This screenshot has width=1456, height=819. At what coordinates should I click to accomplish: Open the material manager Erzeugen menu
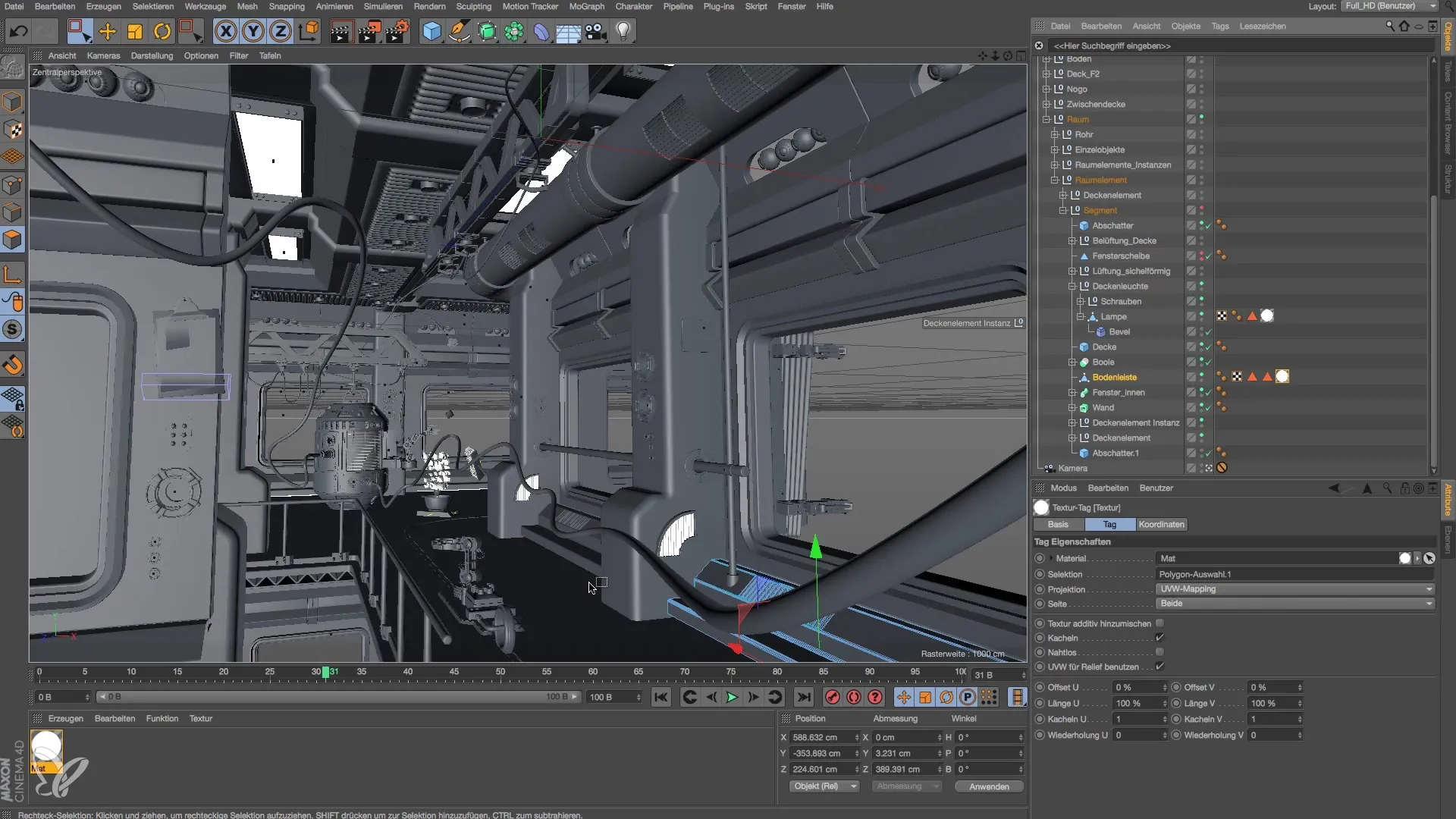click(x=66, y=718)
